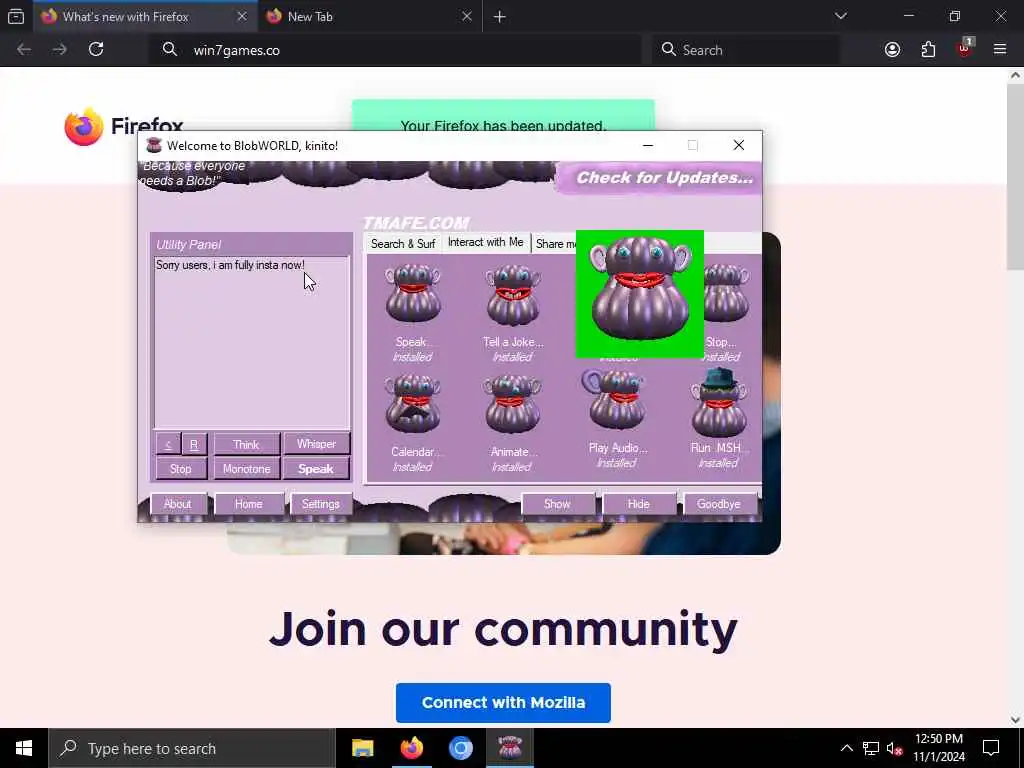Image resolution: width=1024 pixels, height=768 pixels.
Task: Open the Firefox hamburger menu
Action: (x=1000, y=50)
